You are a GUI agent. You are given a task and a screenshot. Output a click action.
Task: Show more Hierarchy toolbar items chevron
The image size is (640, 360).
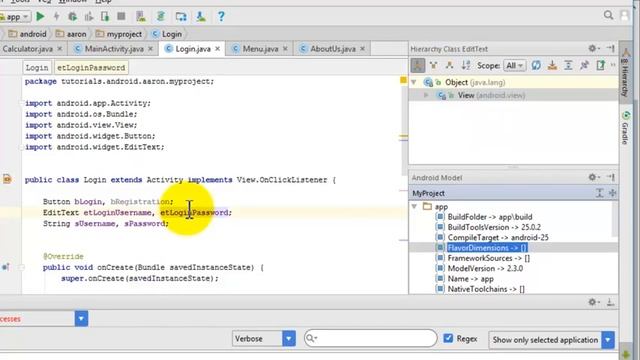(613, 65)
